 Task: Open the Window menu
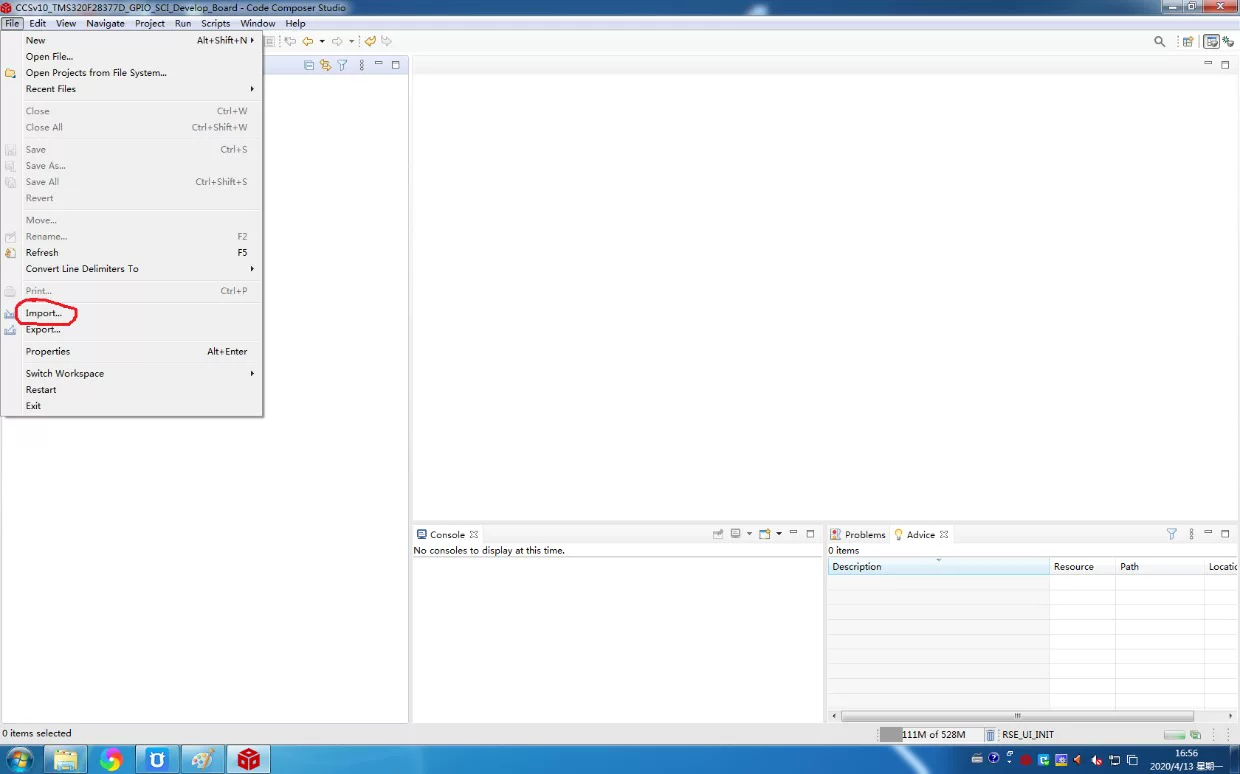tap(258, 23)
